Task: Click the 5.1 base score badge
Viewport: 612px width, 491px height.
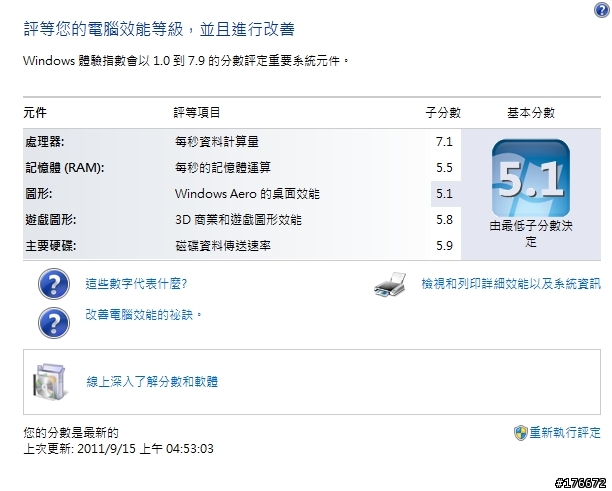Action: 531,178
